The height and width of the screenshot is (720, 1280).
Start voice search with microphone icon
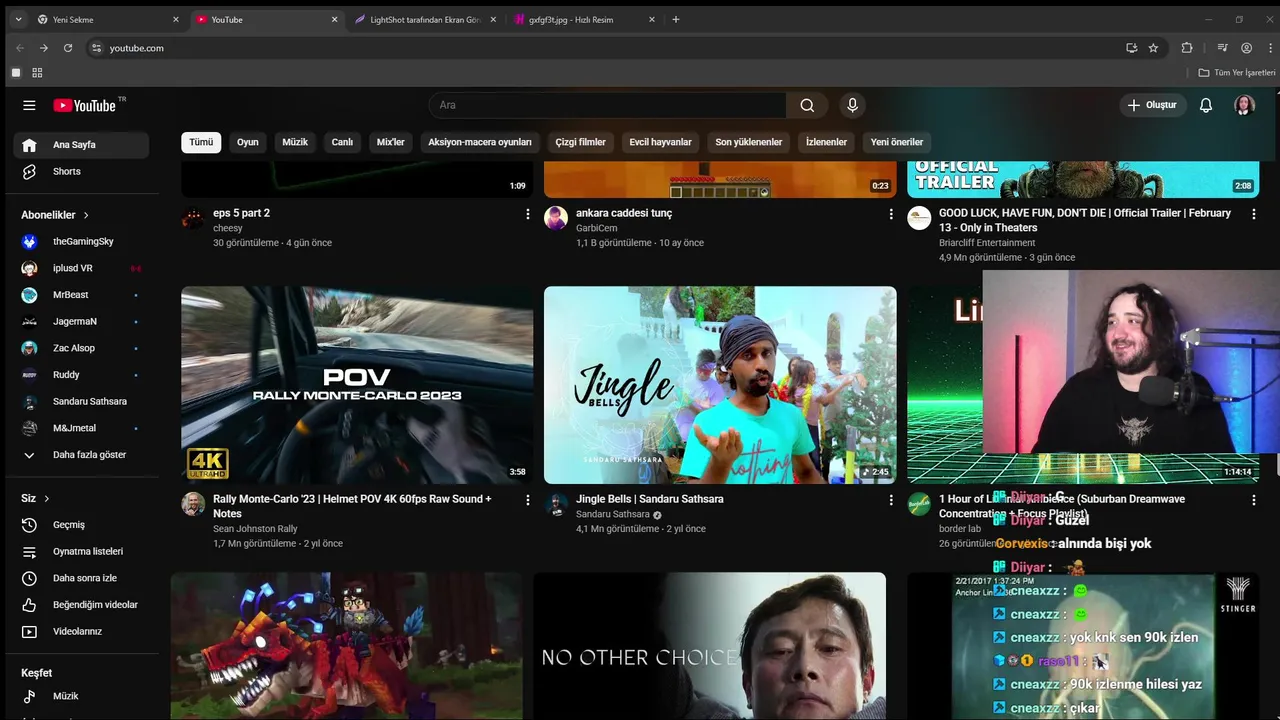point(852,105)
